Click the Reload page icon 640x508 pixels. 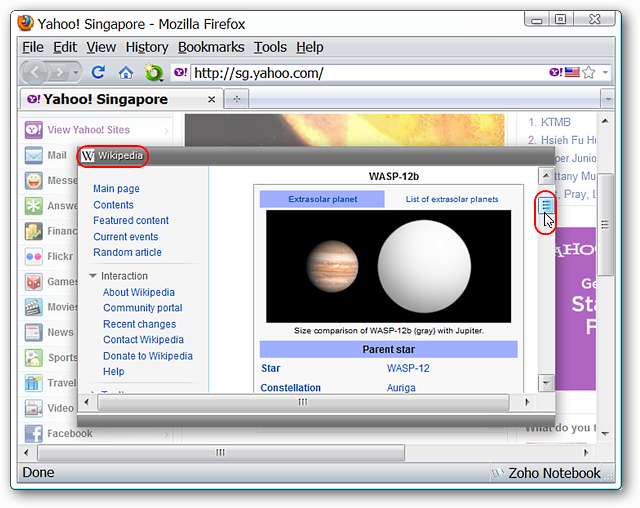[98, 72]
